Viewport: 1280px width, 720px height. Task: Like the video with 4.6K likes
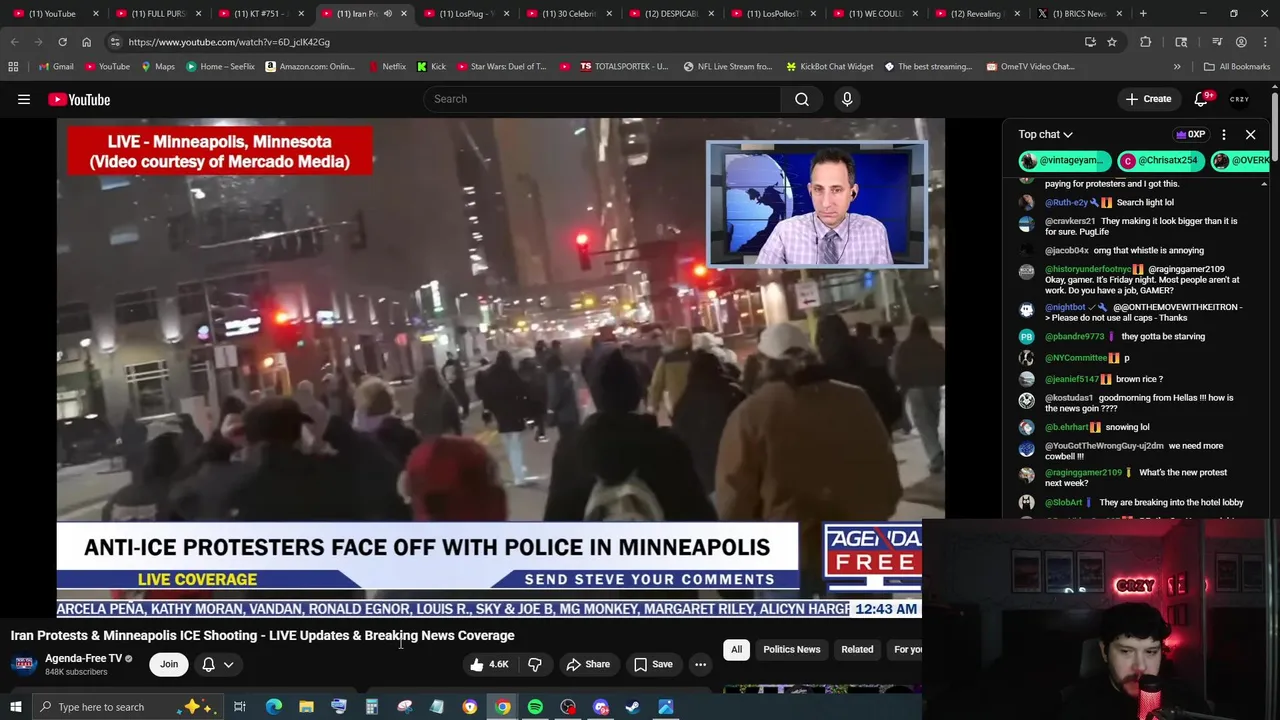click(489, 664)
